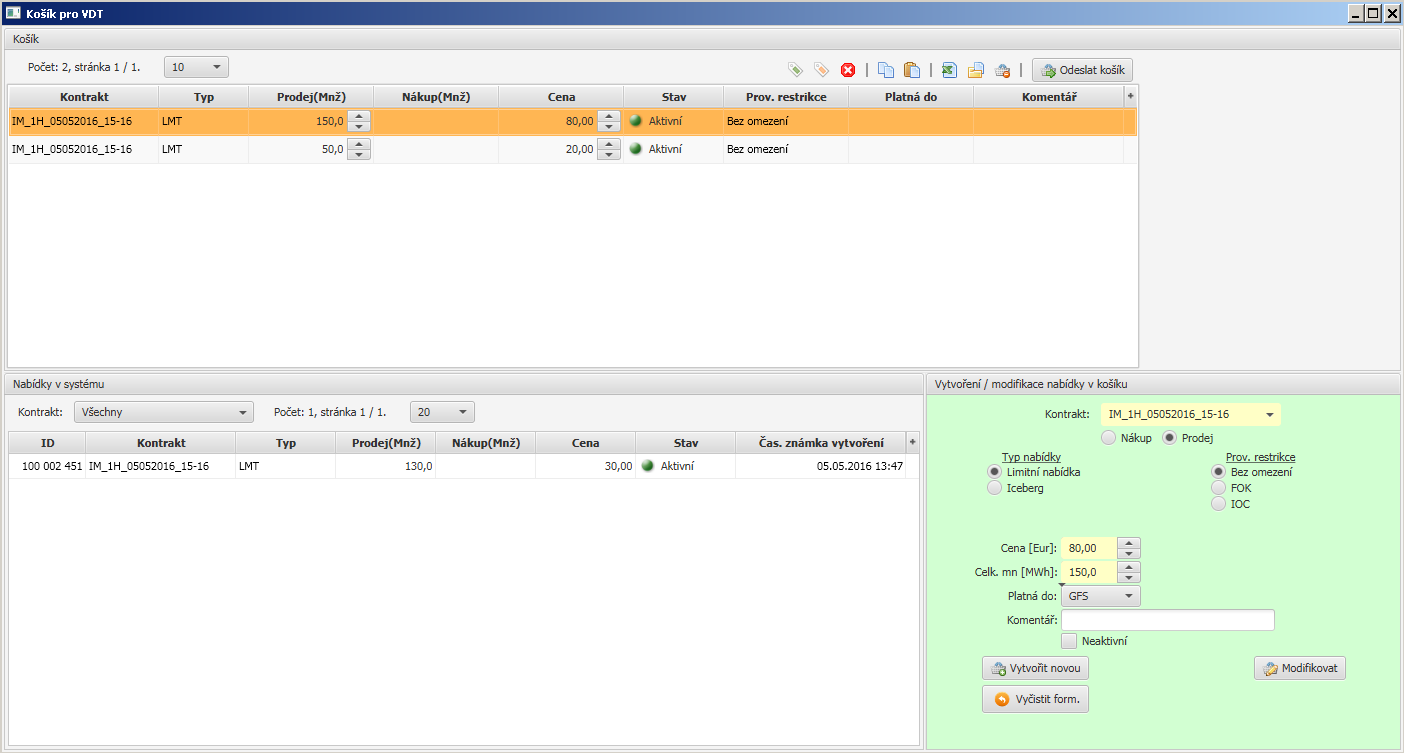Click the empty basket icon with minus

1002,70
